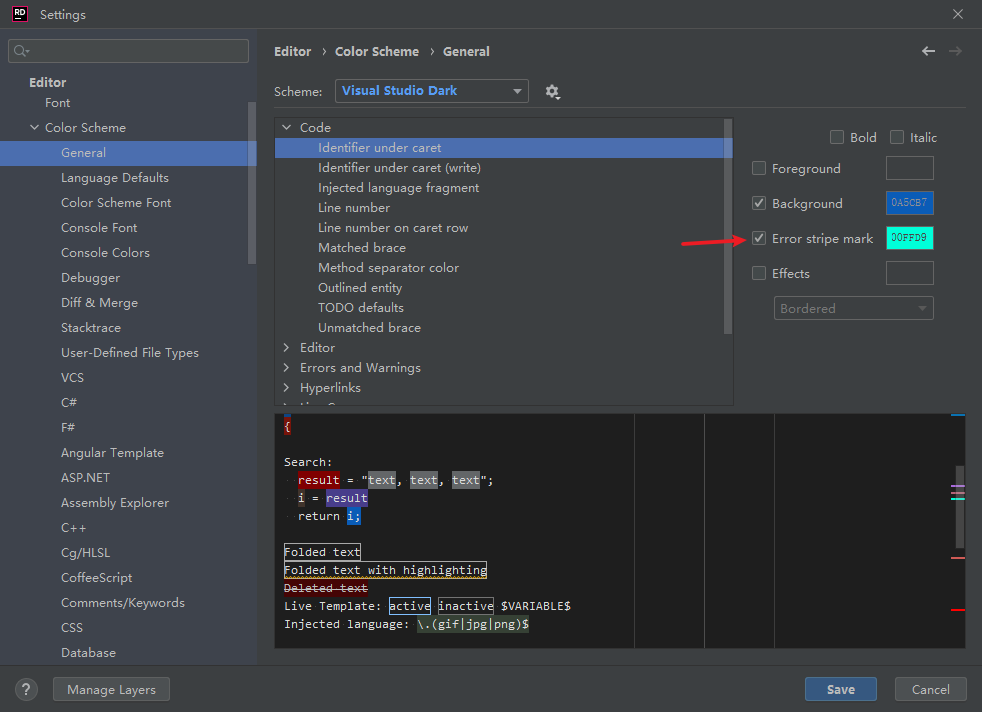This screenshot has height=712, width=982.
Task: Open the Bordered effects dropdown
Action: tap(854, 309)
